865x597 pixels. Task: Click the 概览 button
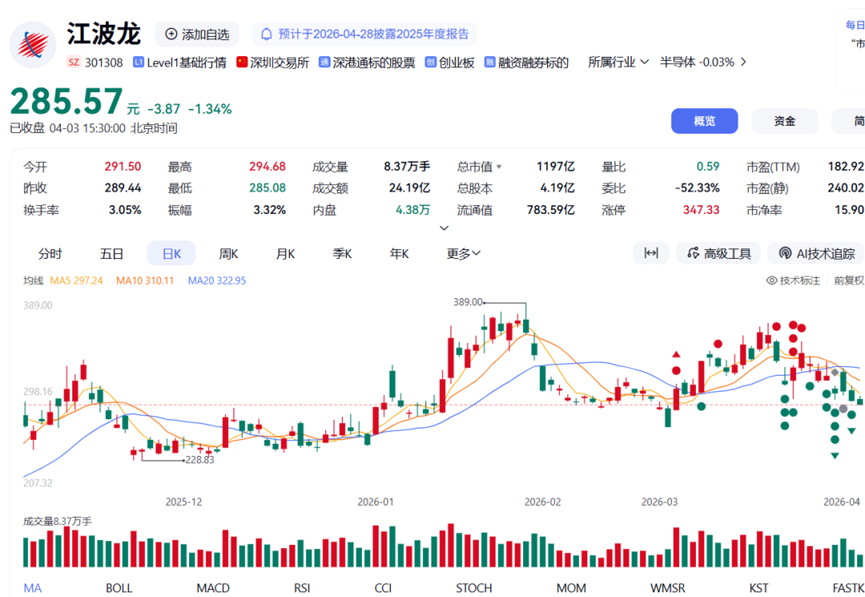coord(704,121)
